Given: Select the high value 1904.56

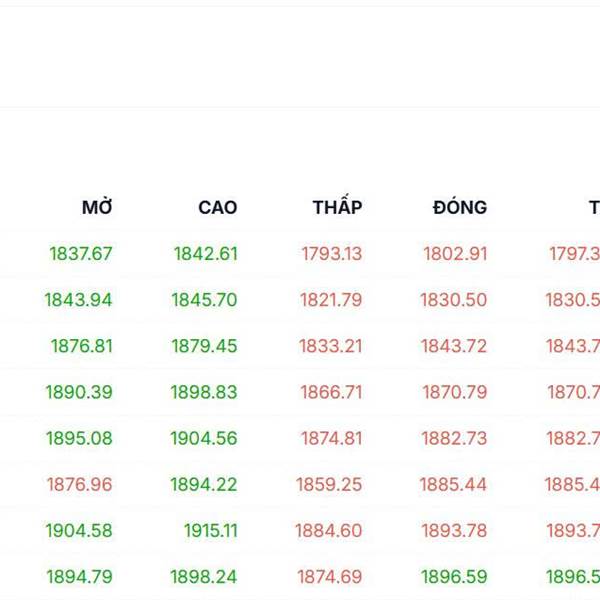Looking at the screenshot, I should [204, 438].
